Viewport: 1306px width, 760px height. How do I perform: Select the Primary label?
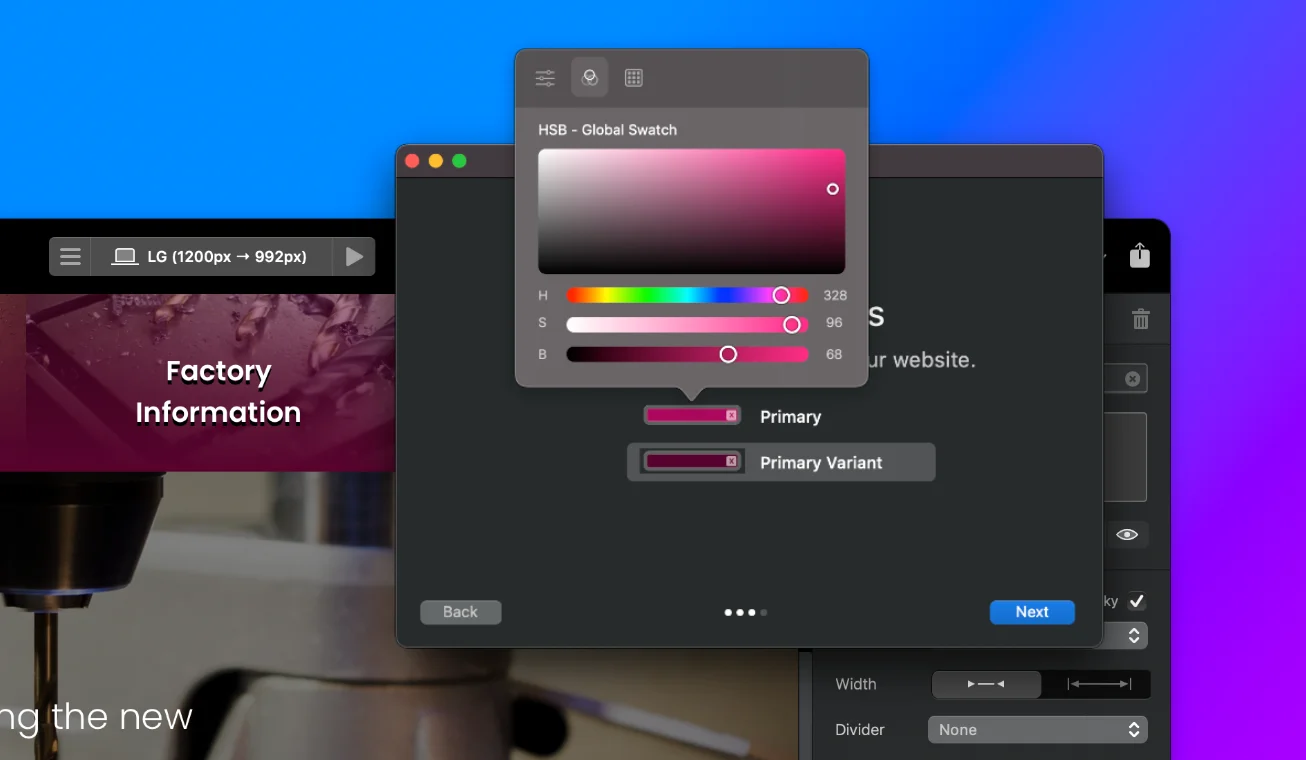point(790,417)
